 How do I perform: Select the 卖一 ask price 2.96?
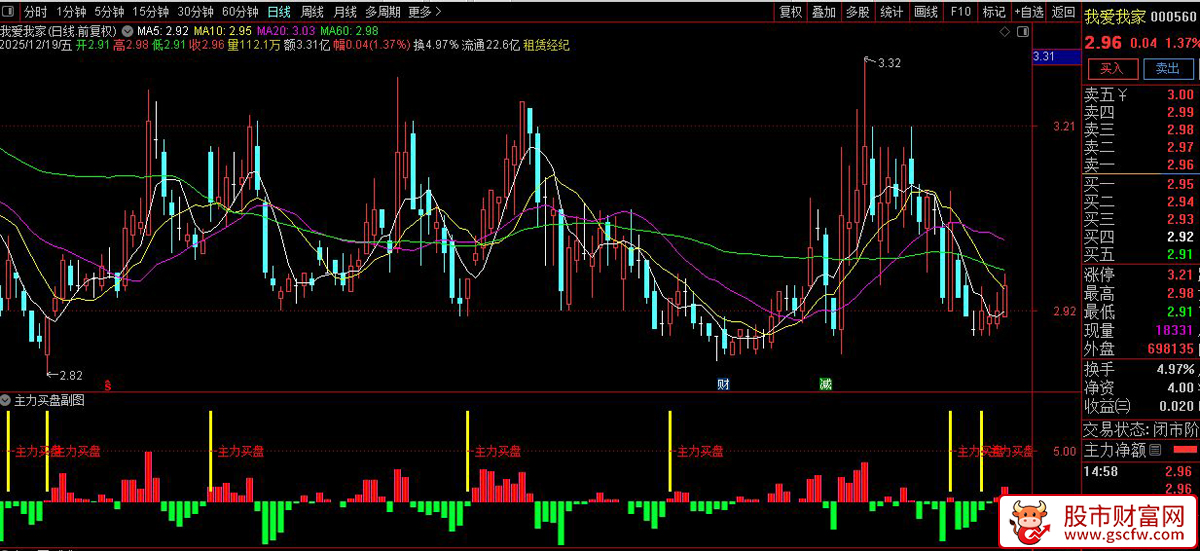click(1179, 165)
